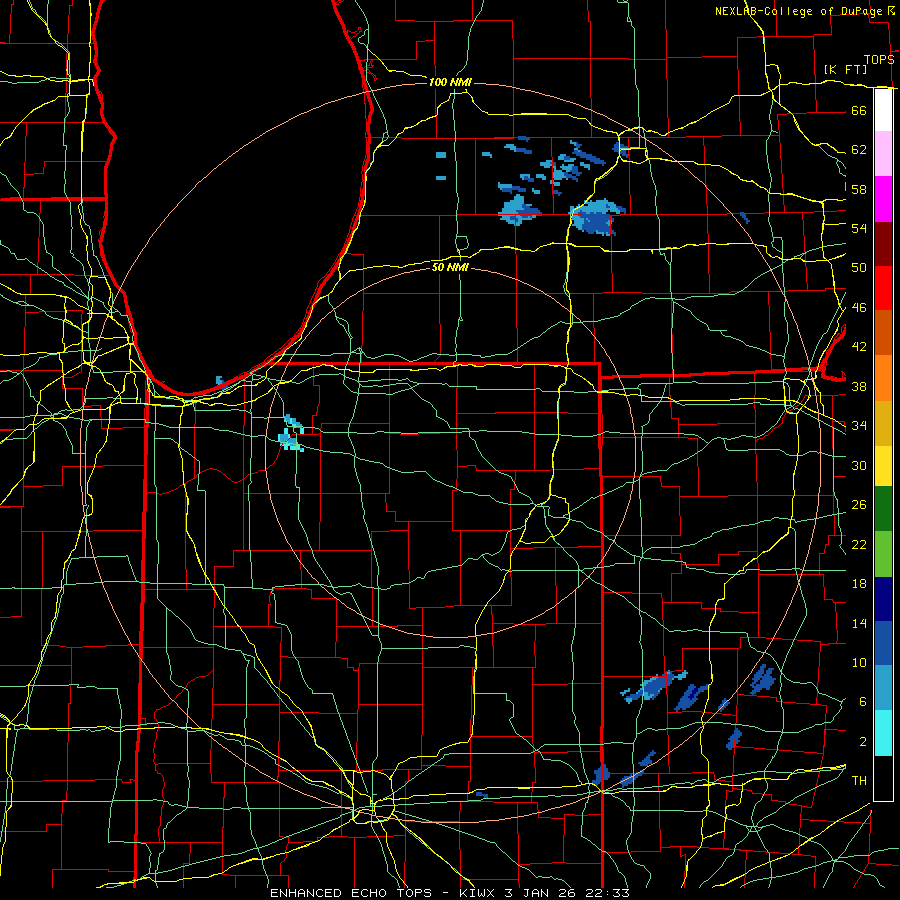
Task: Click the 26 legend value
Action: tap(859, 505)
